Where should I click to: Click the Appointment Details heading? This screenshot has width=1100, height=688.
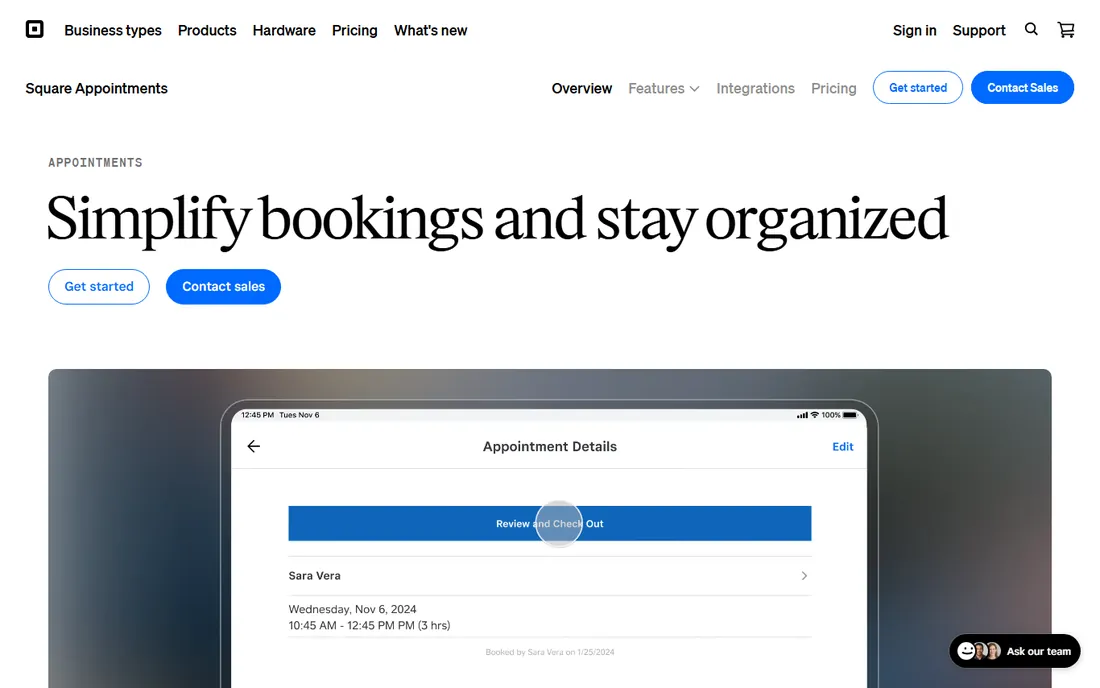click(x=549, y=446)
